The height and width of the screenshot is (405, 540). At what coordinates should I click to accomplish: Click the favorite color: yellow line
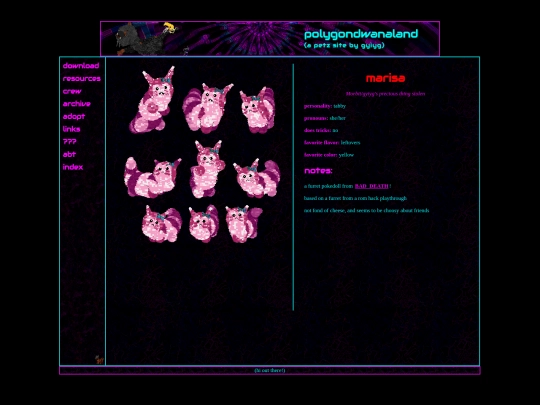[x=329, y=155]
